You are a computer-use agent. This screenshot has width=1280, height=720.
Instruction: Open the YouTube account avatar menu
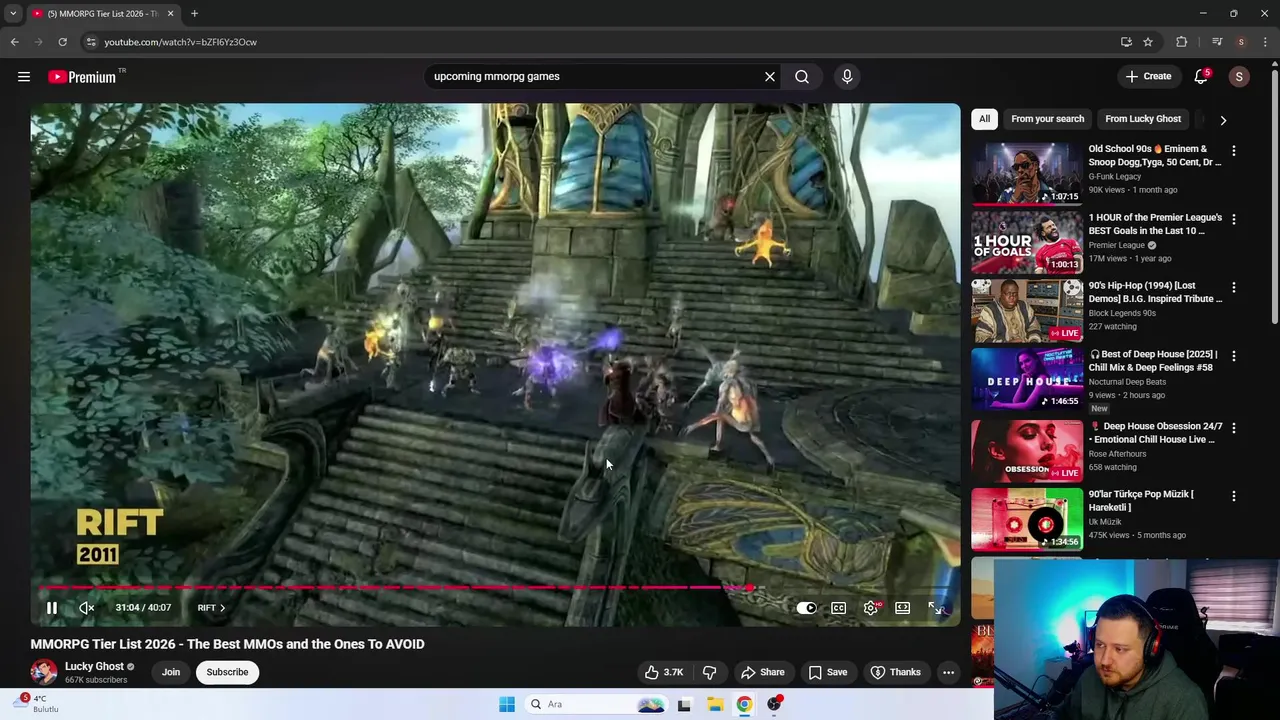click(1239, 77)
